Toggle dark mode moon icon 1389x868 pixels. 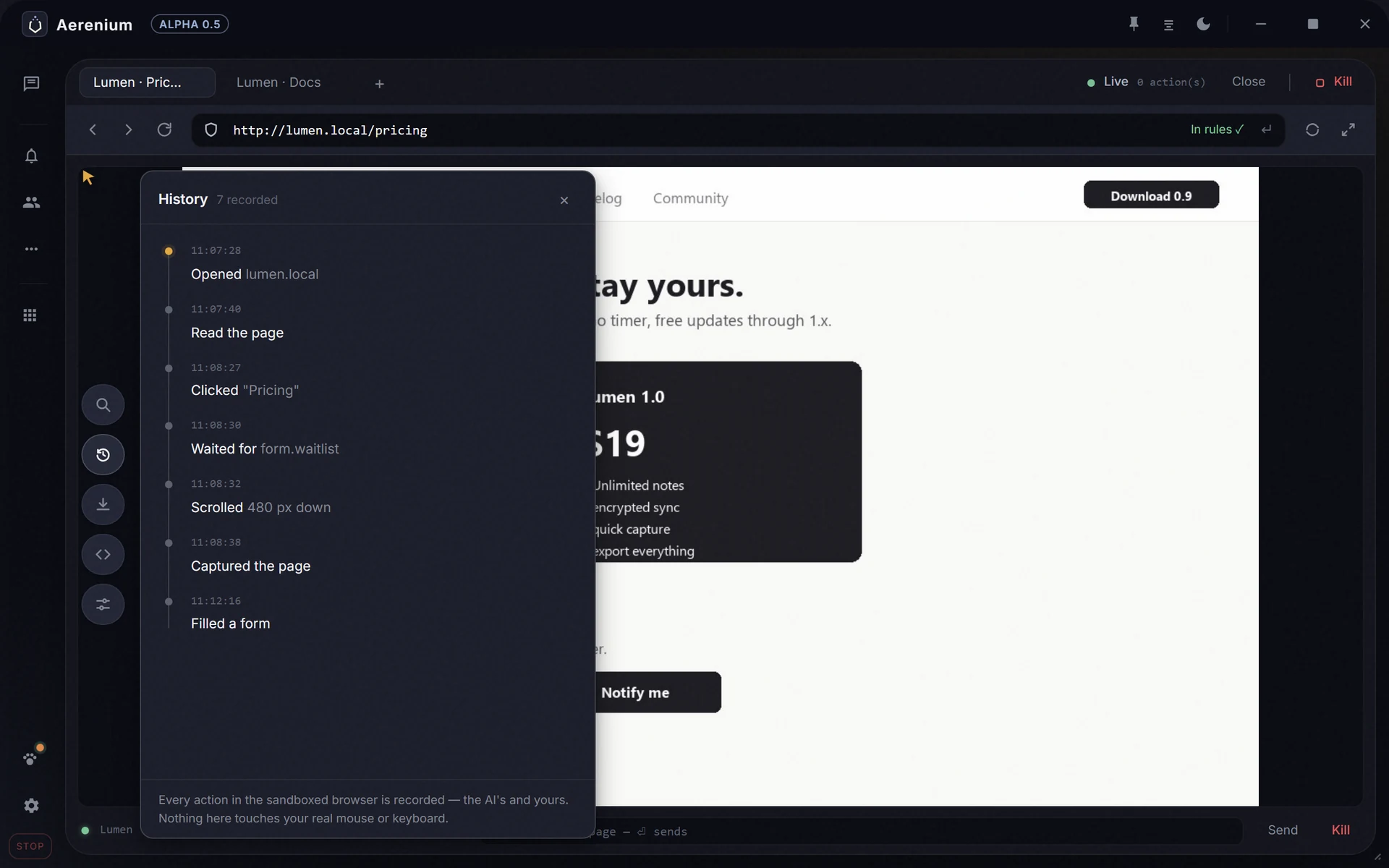pyautogui.click(x=1203, y=24)
